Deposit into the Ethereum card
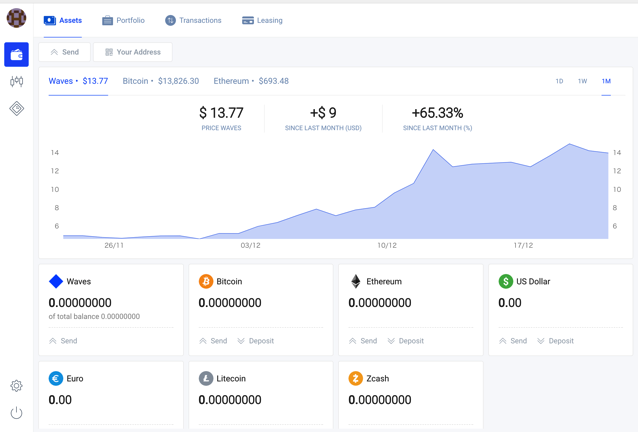This screenshot has width=638, height=432. (x=406, y=341)
